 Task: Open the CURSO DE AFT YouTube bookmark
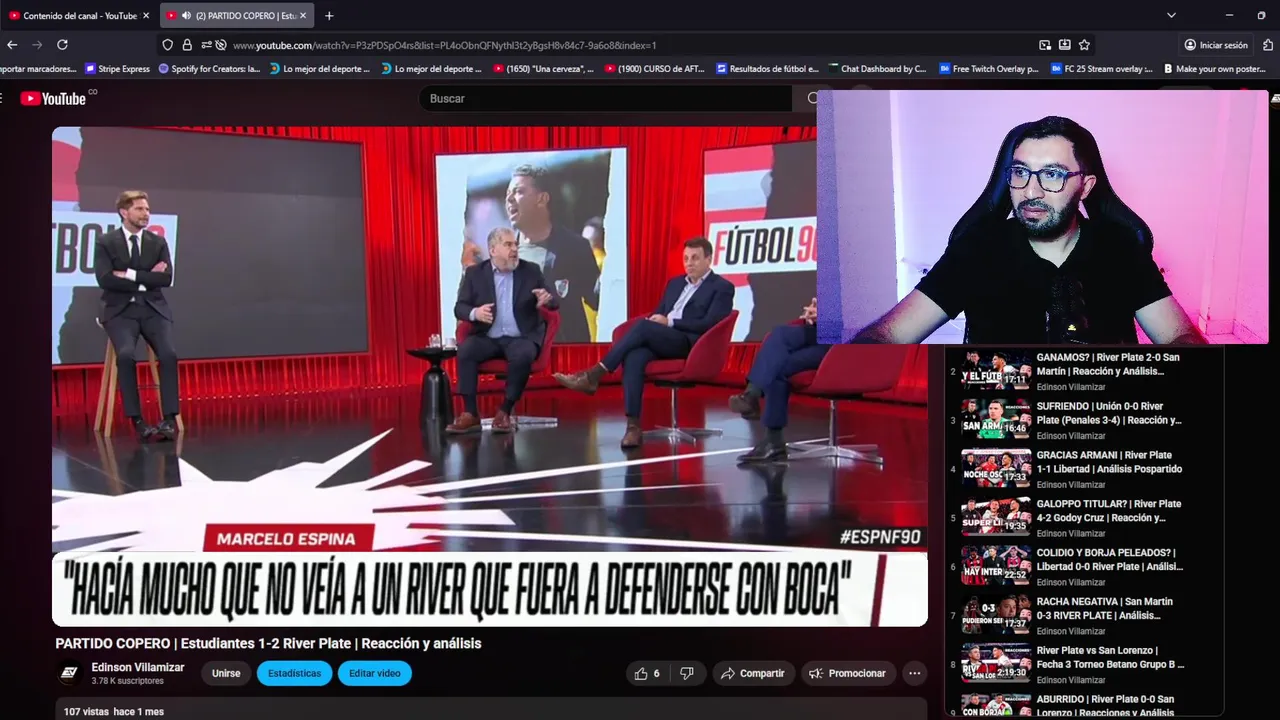[x=655, y=69]
